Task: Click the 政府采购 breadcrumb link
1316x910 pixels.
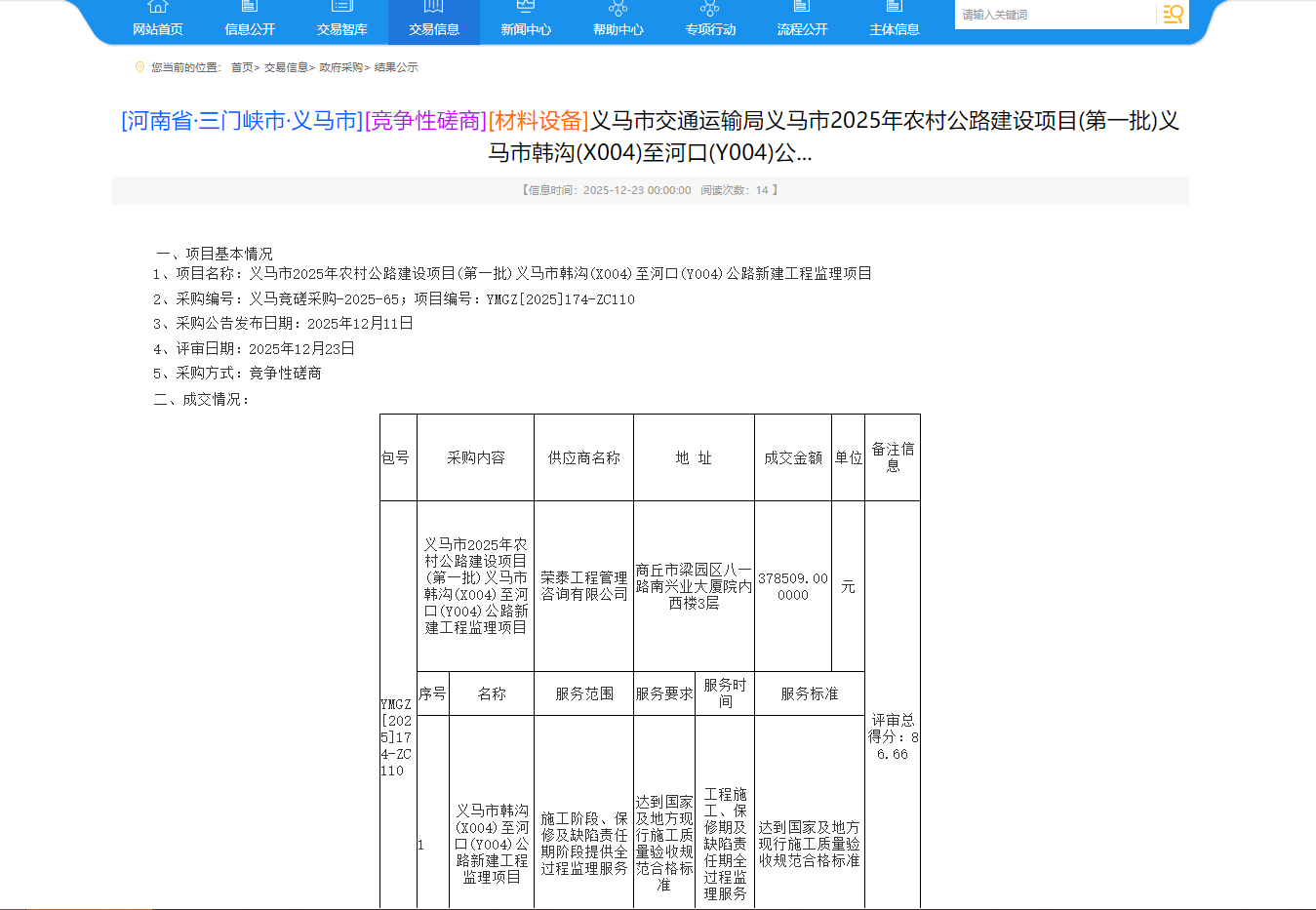Action: [x=340, y=67]
